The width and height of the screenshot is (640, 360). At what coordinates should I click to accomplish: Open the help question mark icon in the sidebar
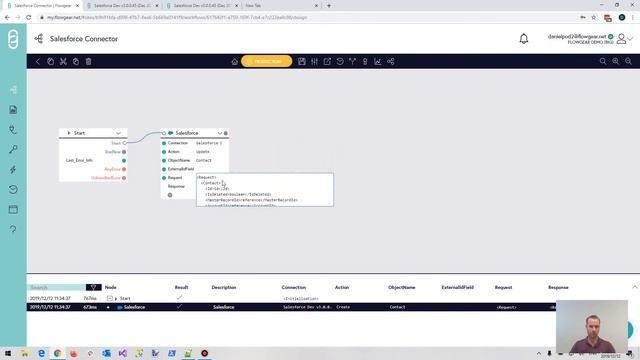pos(13,229)
